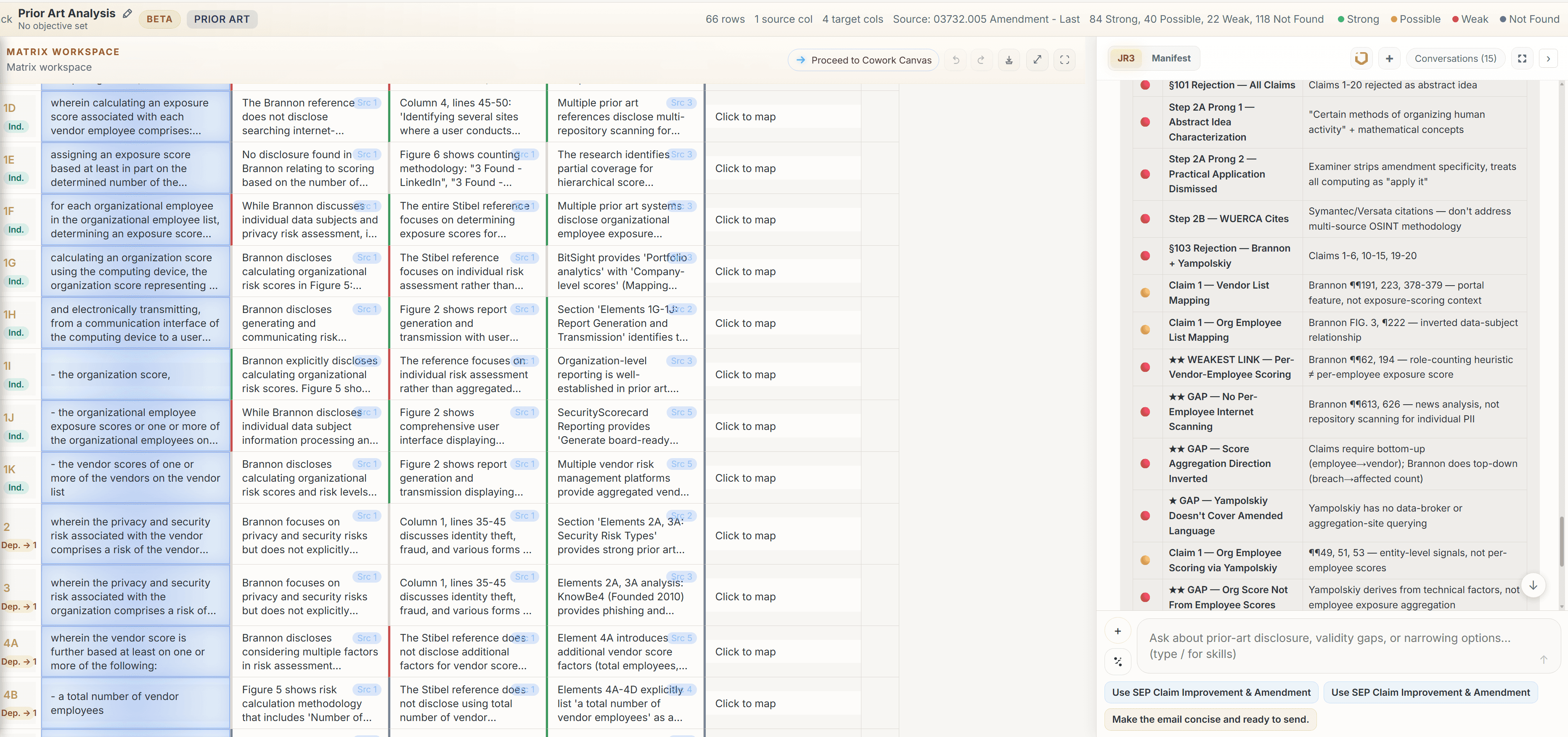Click Proceed to Cowork Canvas button
Viewport: 1568px width, 737px height.
click(x=863, y=60)
